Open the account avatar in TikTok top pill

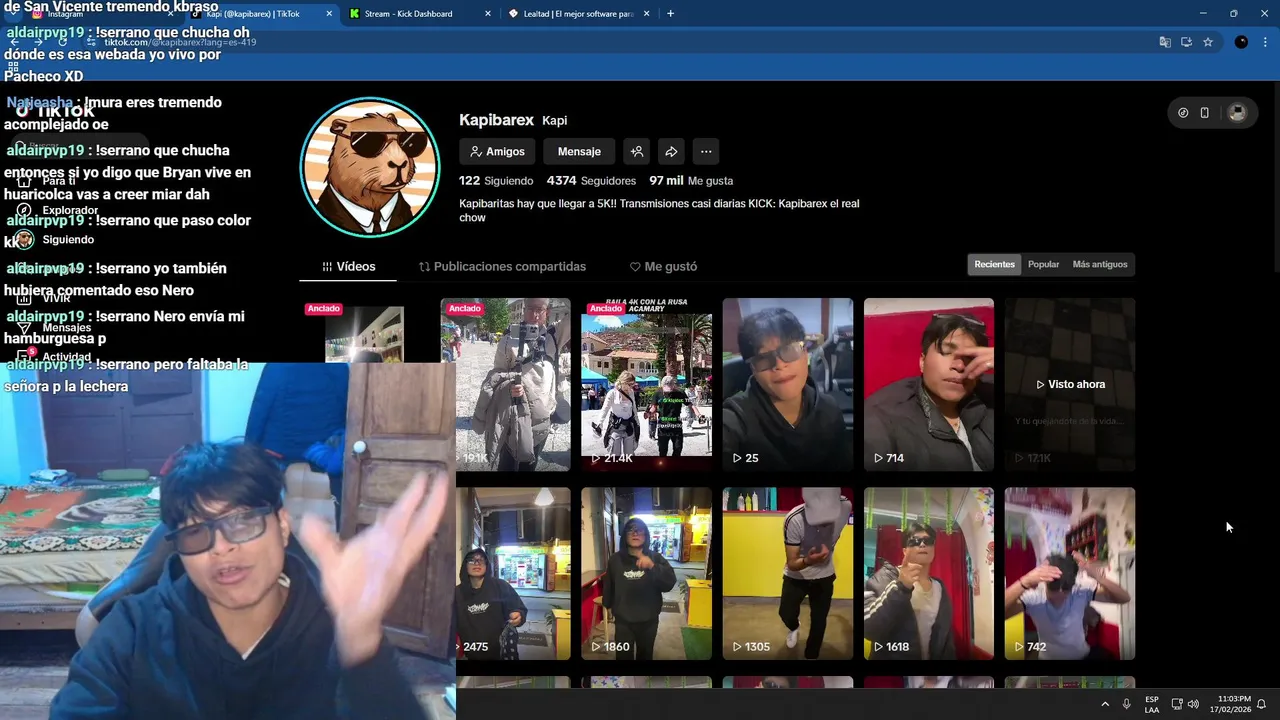1237,113
